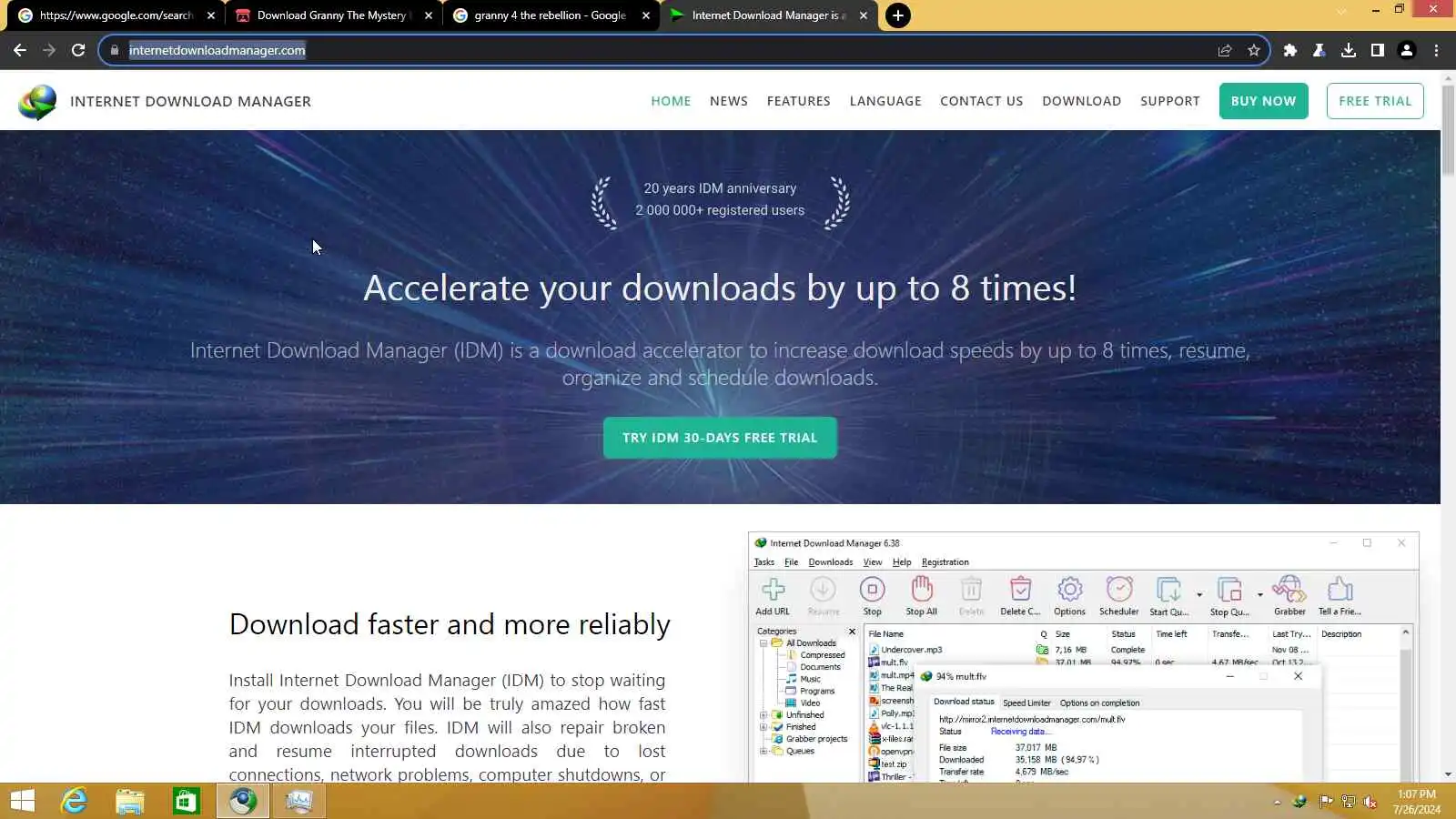
Task: Go to the HOME menu item
Action: click(671, 101)
